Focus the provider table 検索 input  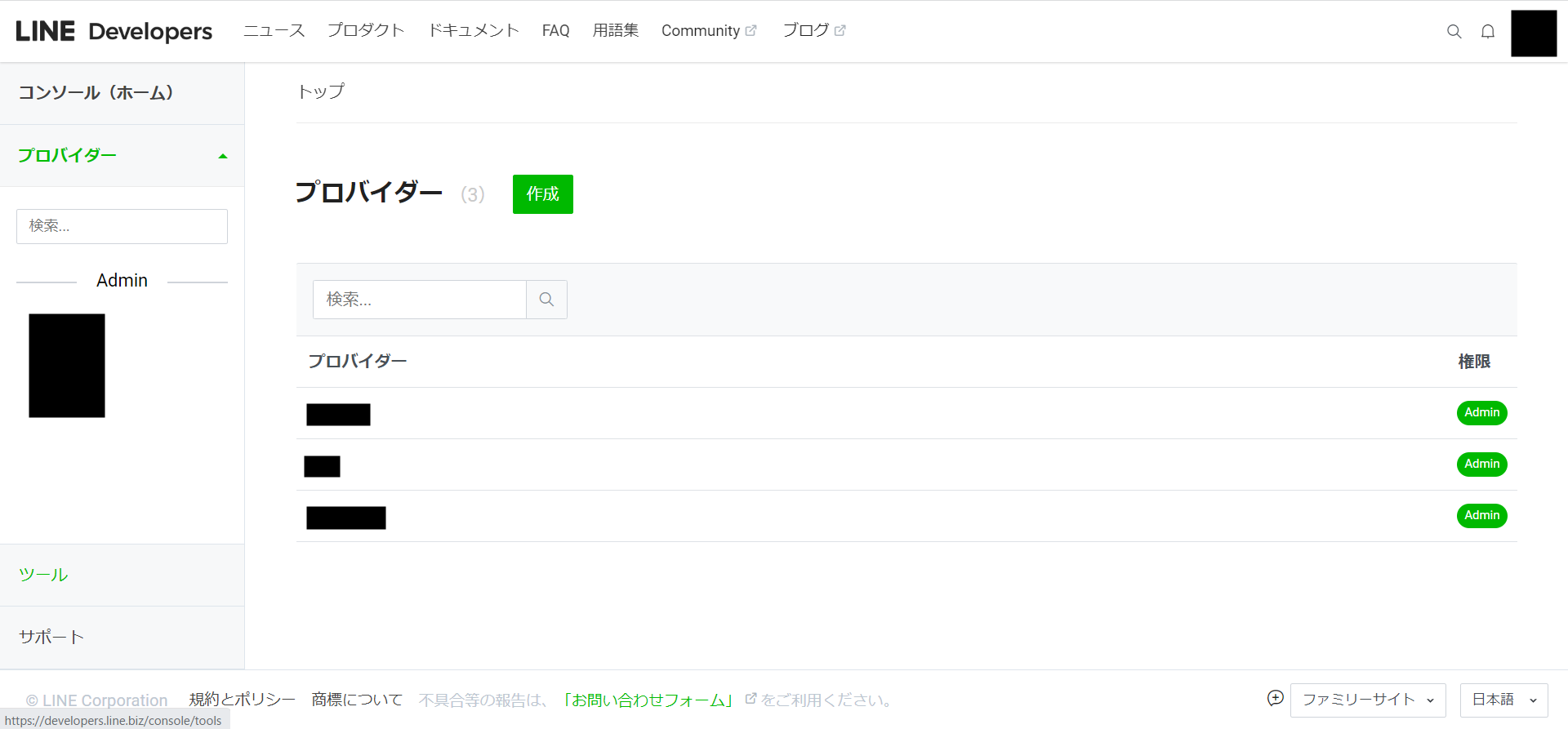point(420,300)
